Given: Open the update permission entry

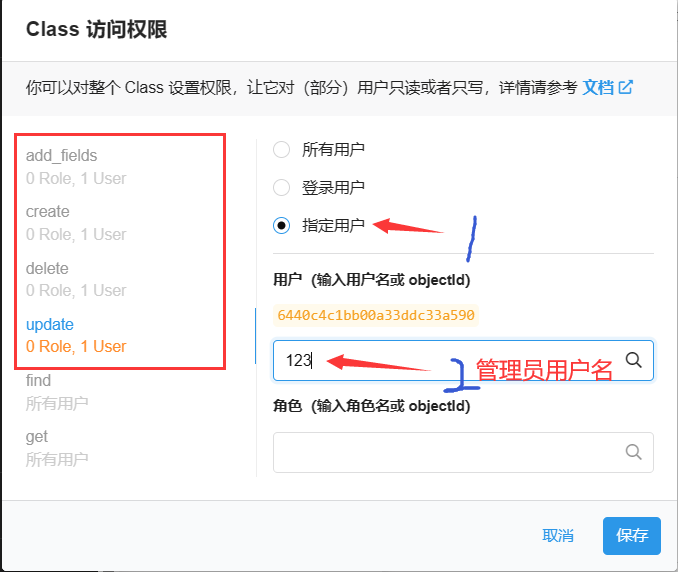Looking at the screenshot, I should [x=77, y=336].
